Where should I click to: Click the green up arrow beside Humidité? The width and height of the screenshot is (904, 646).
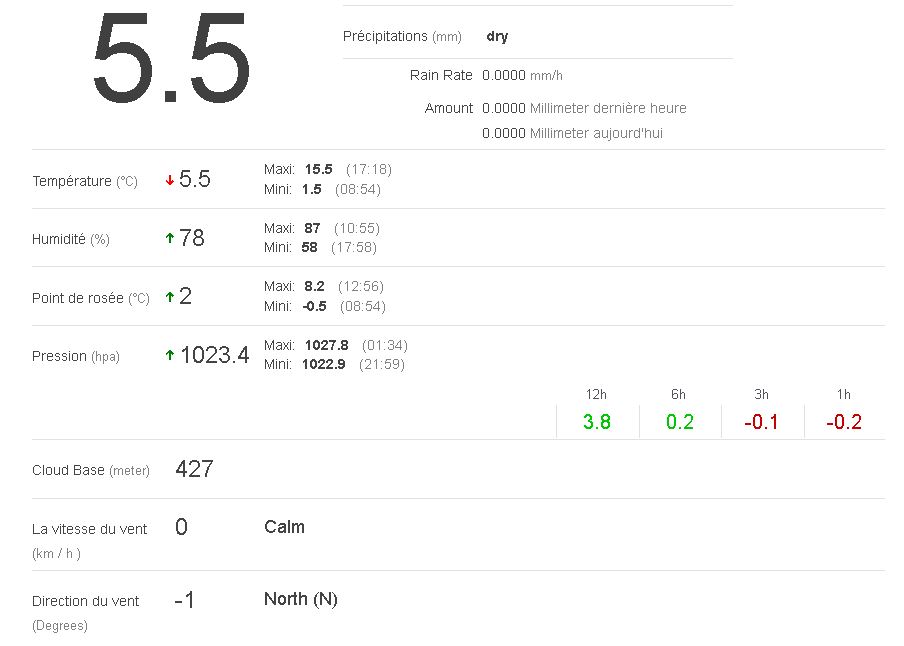170,238
